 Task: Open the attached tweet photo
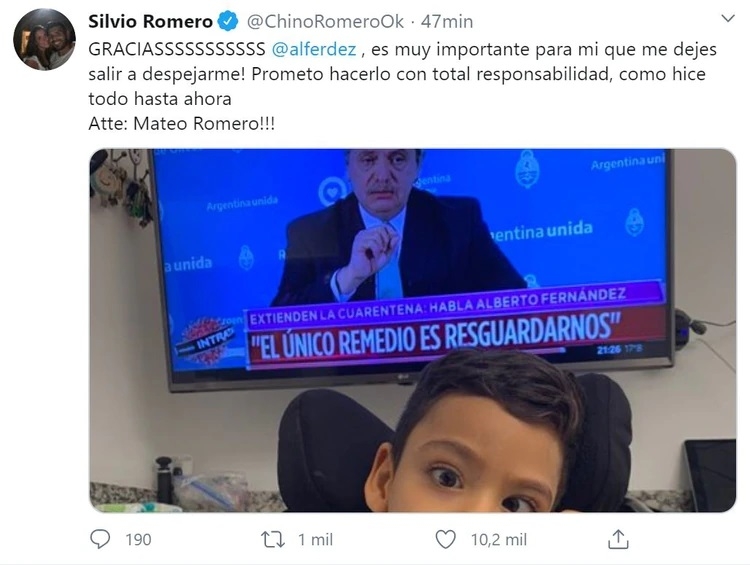pos(412,331)
